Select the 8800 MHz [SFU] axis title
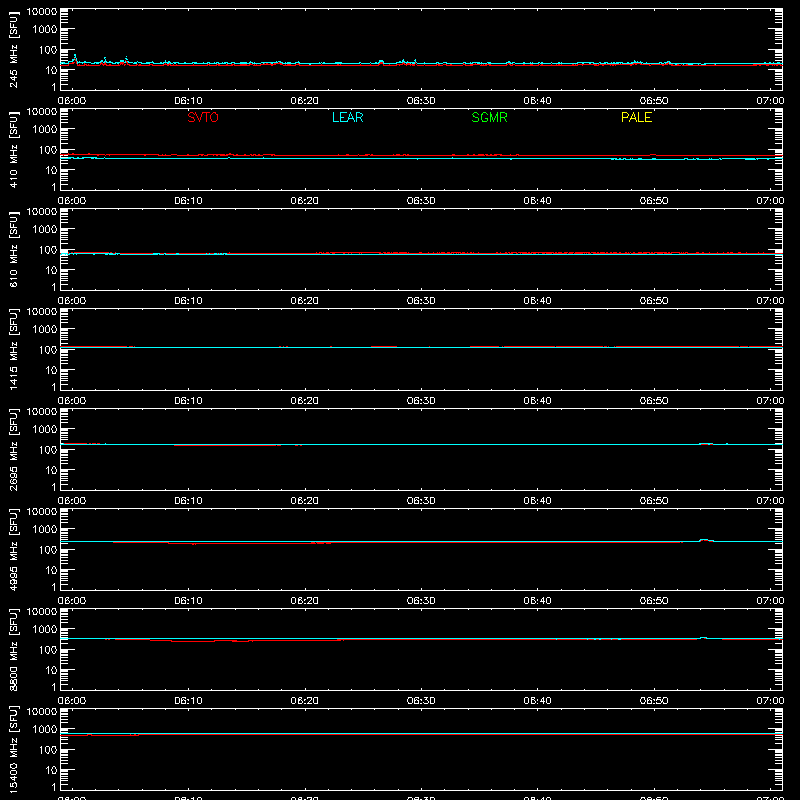The width and height of the screenshot is (800, 800). click(x=13, y=649)
